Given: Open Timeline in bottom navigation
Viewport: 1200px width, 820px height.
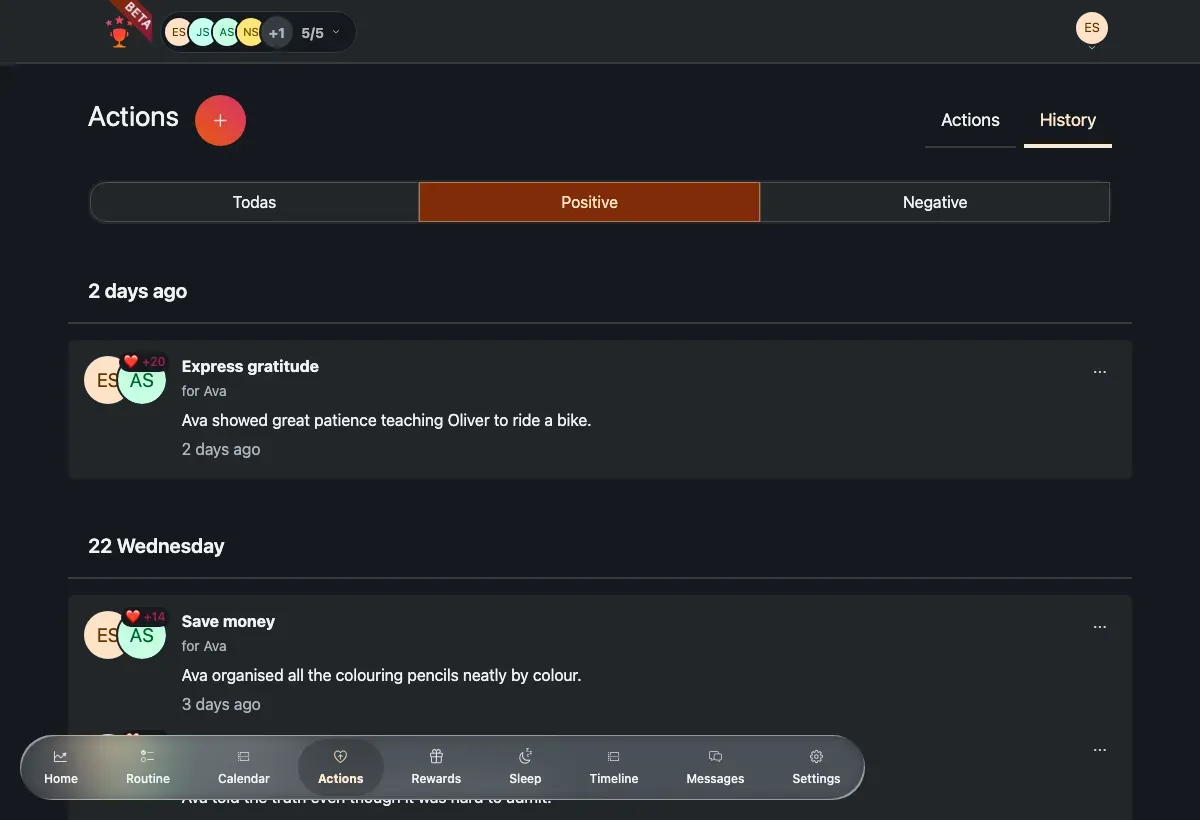Looking at the screenshot, I should [614, 768].
